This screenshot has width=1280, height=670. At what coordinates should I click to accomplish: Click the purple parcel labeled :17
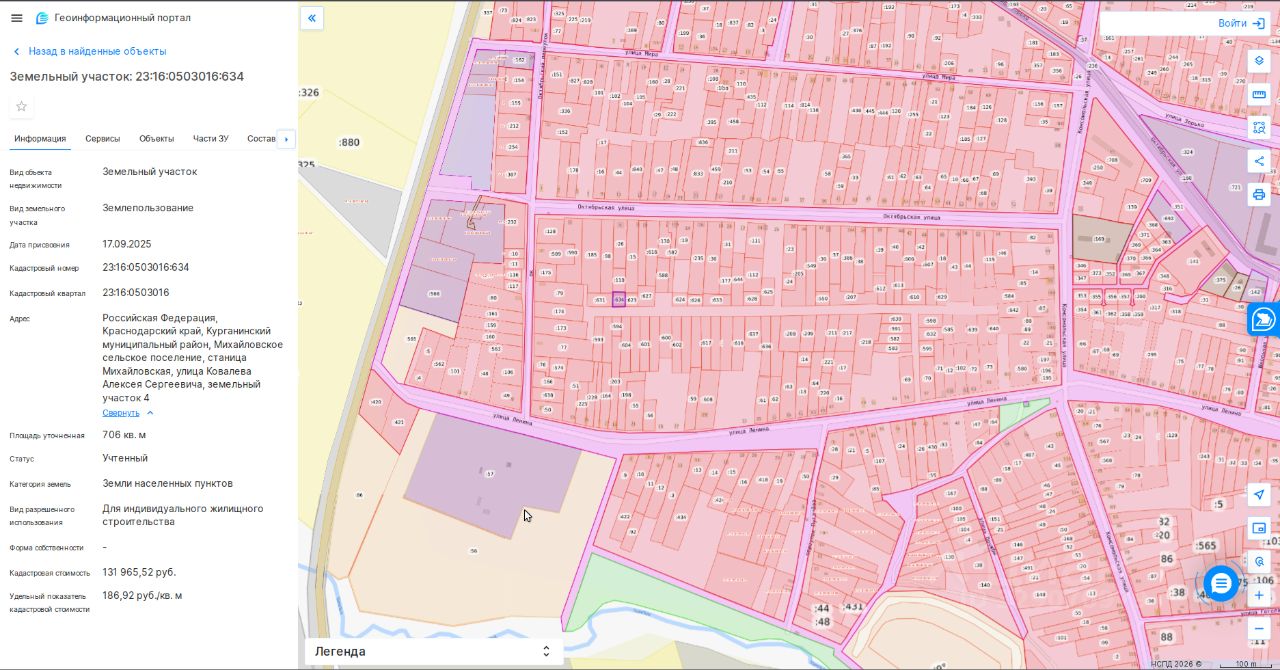click(x=490, y=474)
